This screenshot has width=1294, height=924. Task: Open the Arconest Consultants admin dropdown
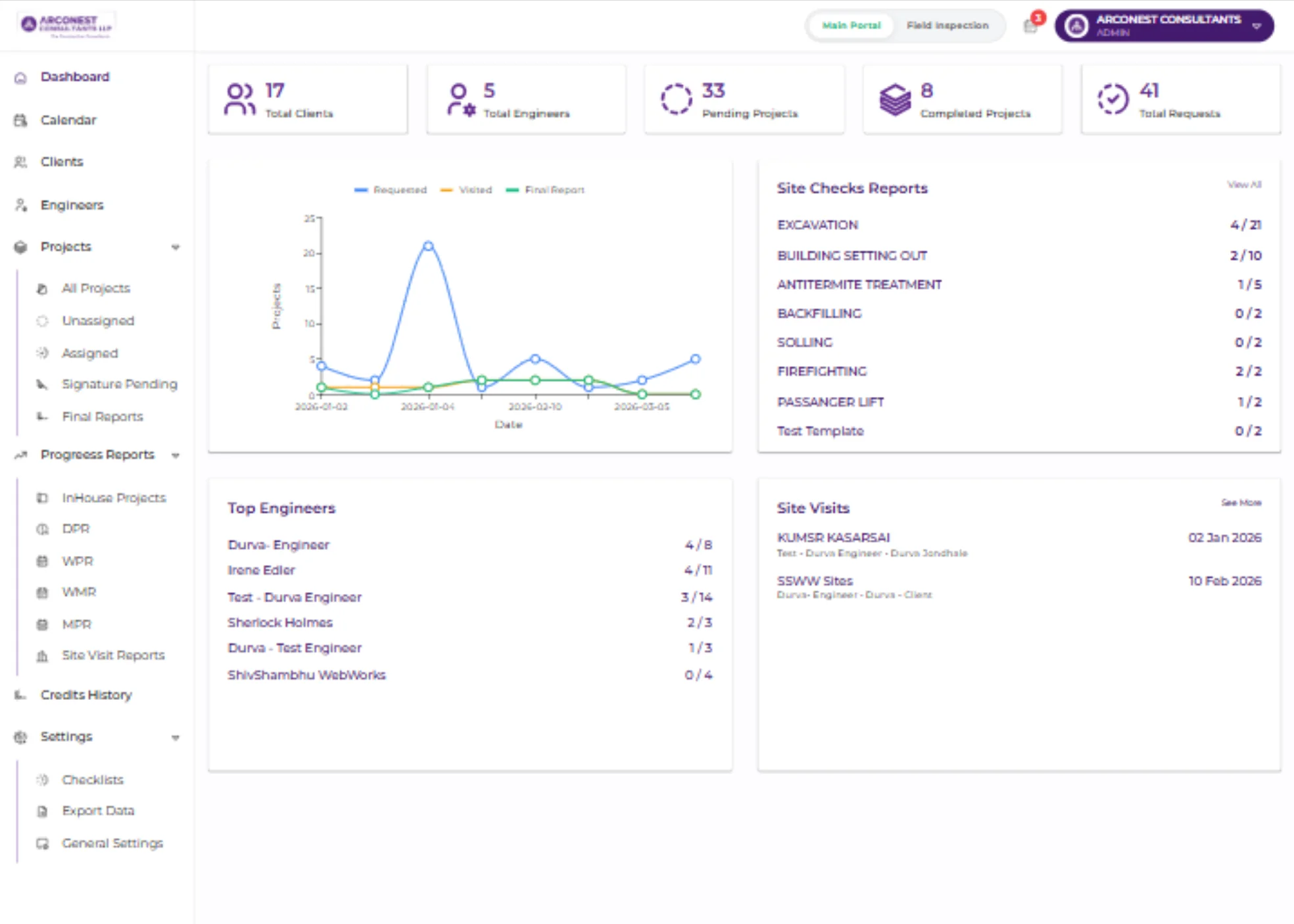pyautogui.click(x=1164, y=26)
